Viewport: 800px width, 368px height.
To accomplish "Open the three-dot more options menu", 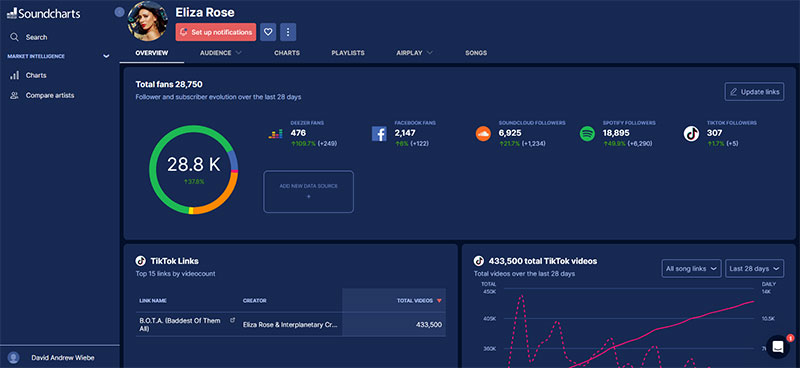I will tap(288, 32).
